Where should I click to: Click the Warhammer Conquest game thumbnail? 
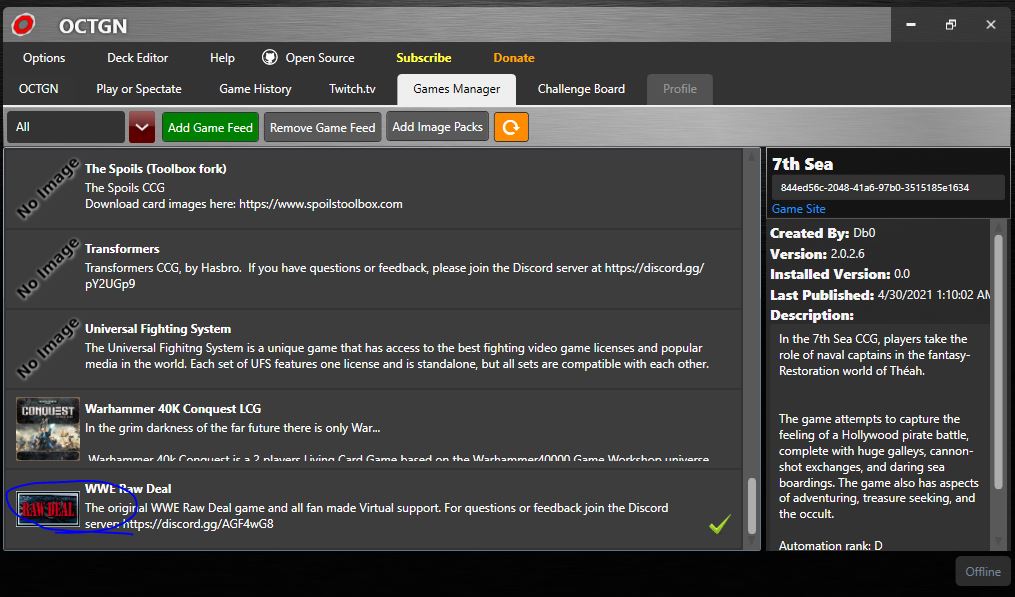(48, 429)
